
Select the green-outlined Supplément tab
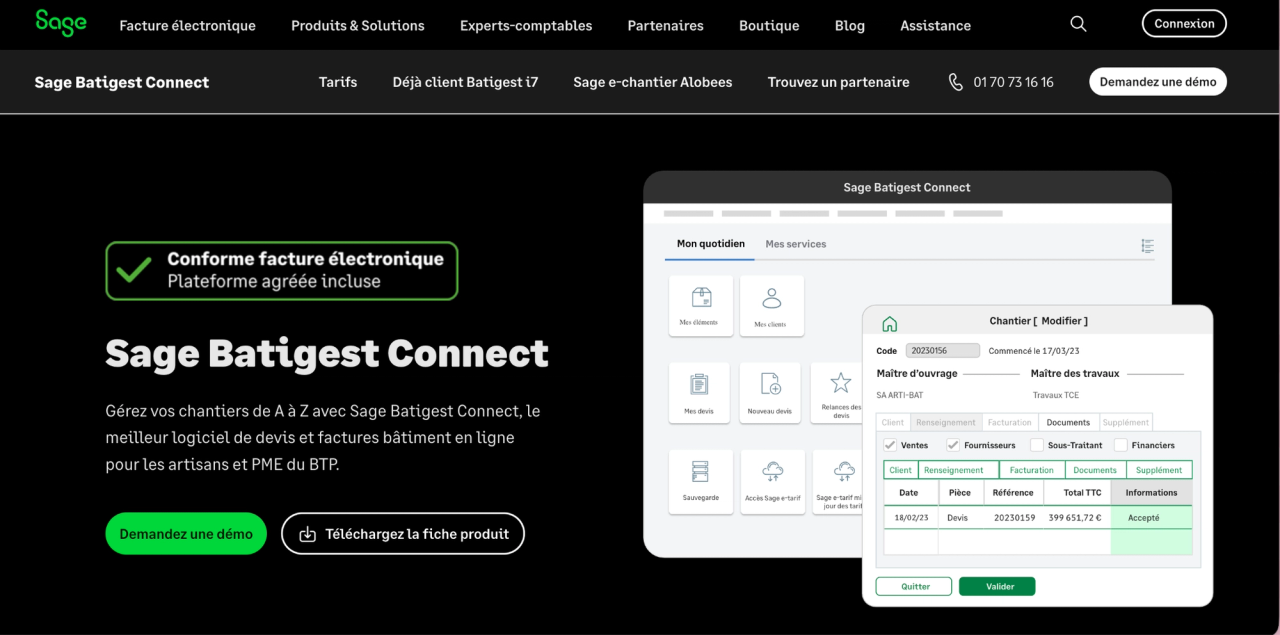1159,470
